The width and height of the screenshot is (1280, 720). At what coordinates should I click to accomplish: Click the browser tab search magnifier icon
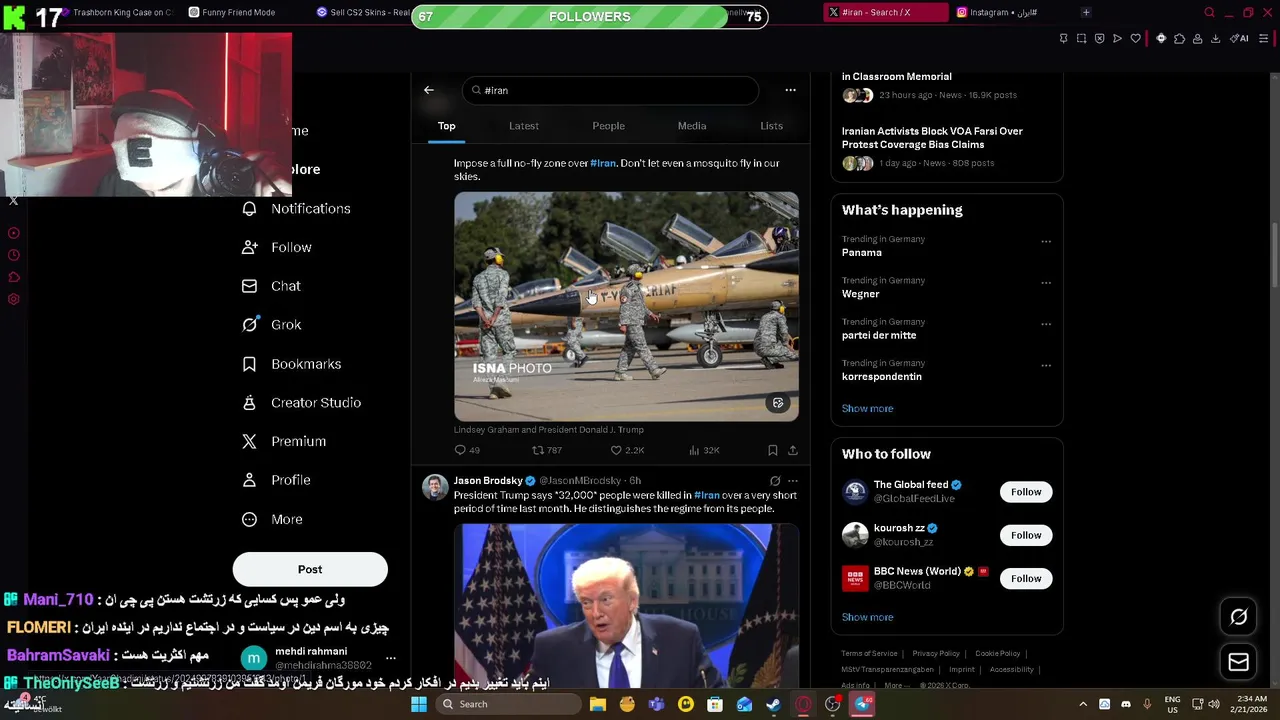pyautogui.click(x=1209, y=12)
